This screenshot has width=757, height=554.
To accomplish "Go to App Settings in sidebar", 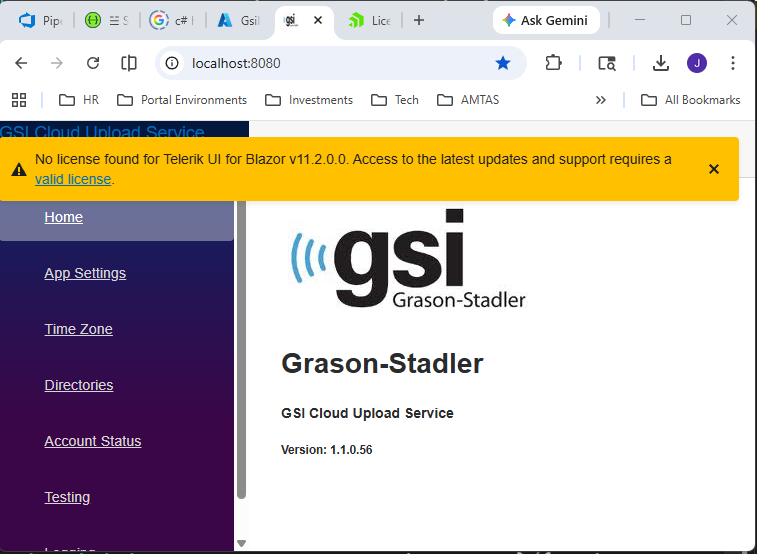I will point(85,273).
